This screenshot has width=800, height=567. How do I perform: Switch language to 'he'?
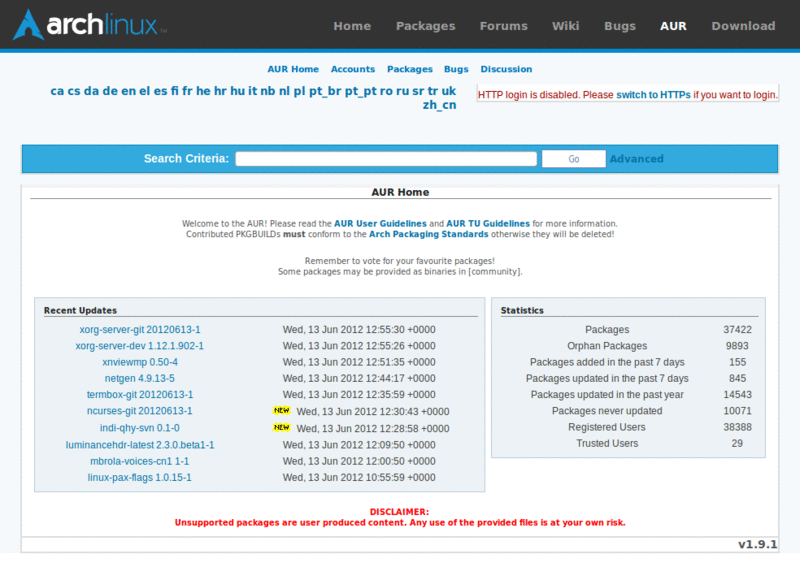point(204,91)
